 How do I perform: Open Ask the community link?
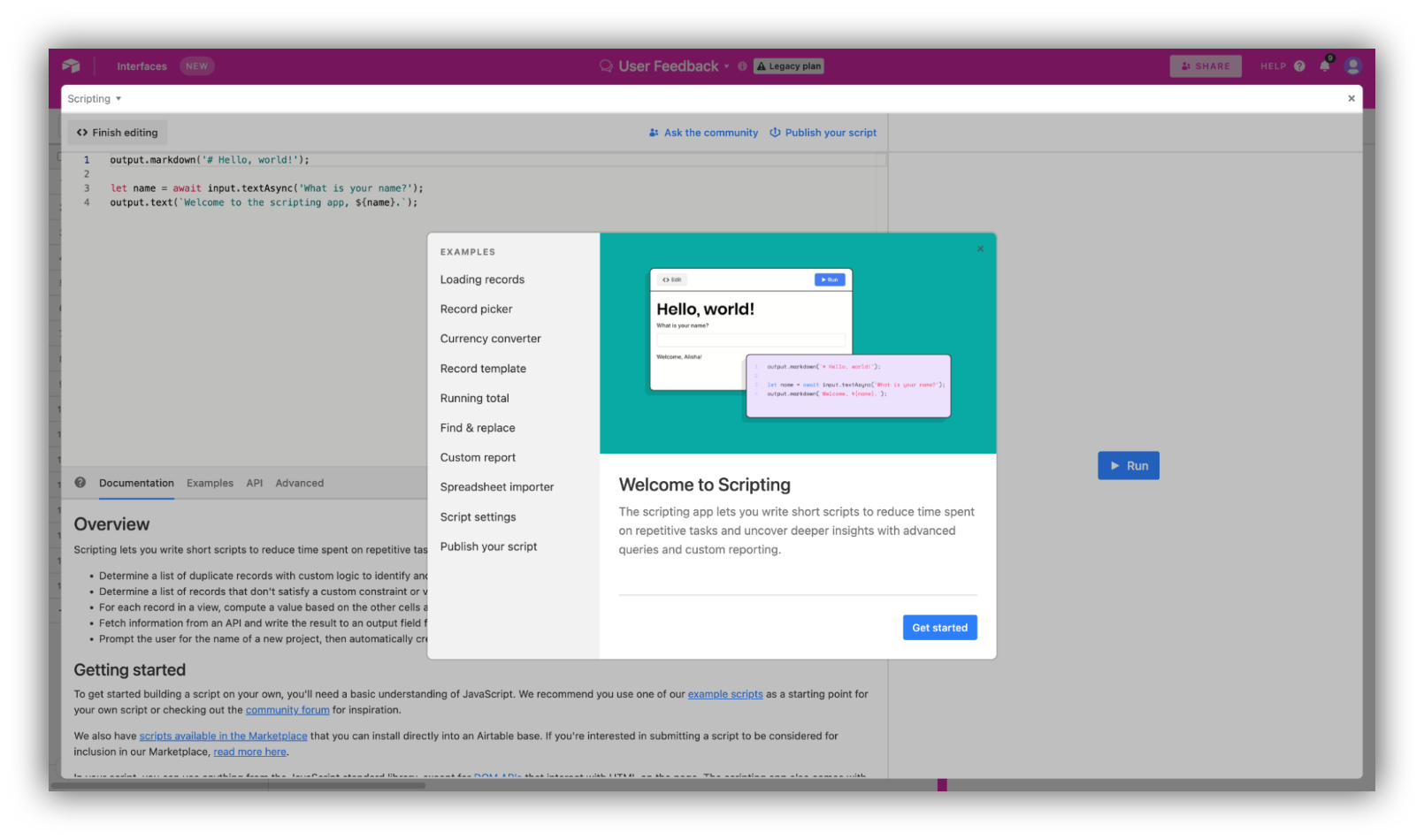tap(703, 133)
